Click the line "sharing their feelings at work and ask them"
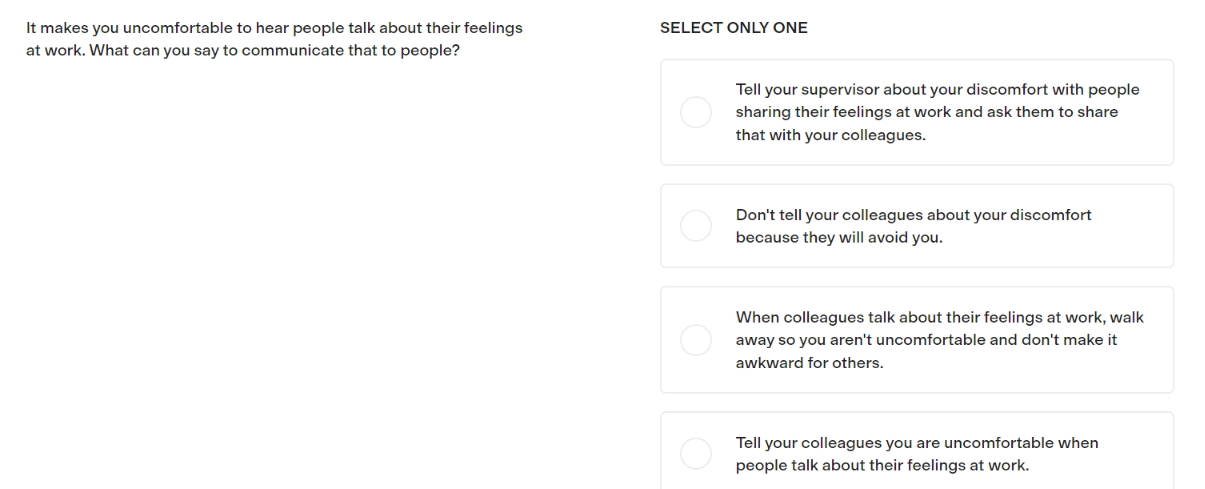This screenshot has width=1205, height=489. (x=927, y=113)
